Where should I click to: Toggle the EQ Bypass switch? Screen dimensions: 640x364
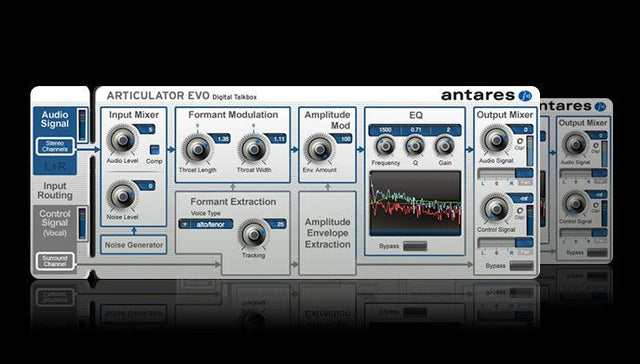click(415, 246)
